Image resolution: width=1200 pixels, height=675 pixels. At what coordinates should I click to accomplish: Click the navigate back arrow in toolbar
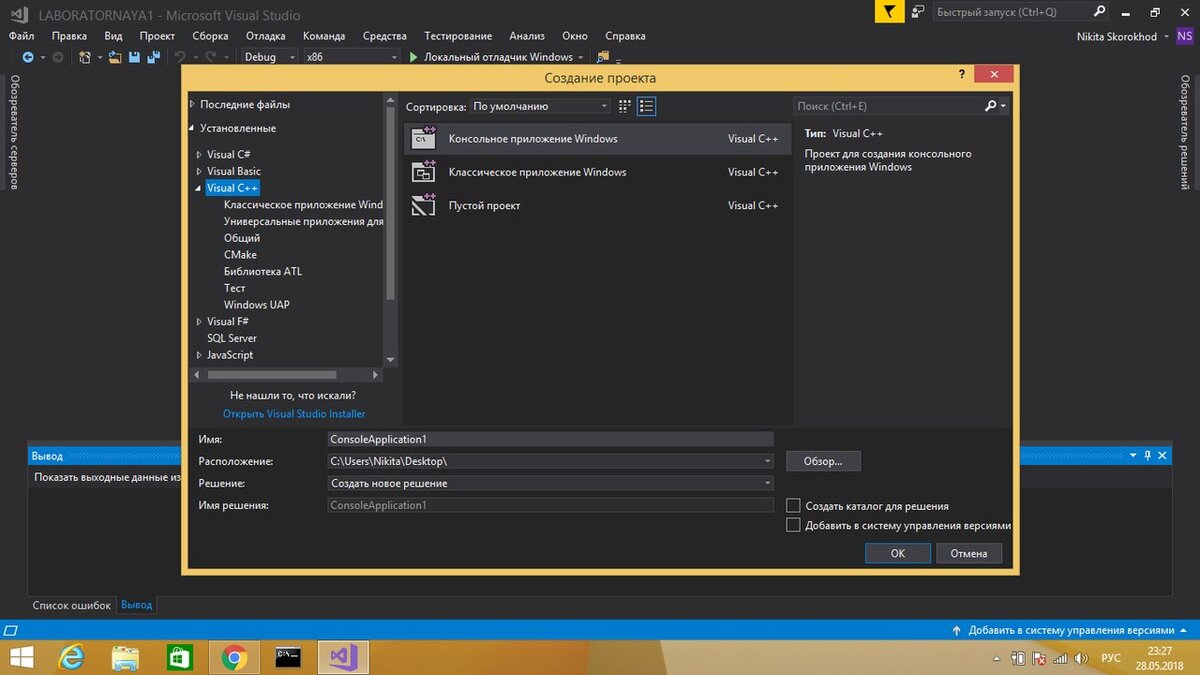click(28, 57)
